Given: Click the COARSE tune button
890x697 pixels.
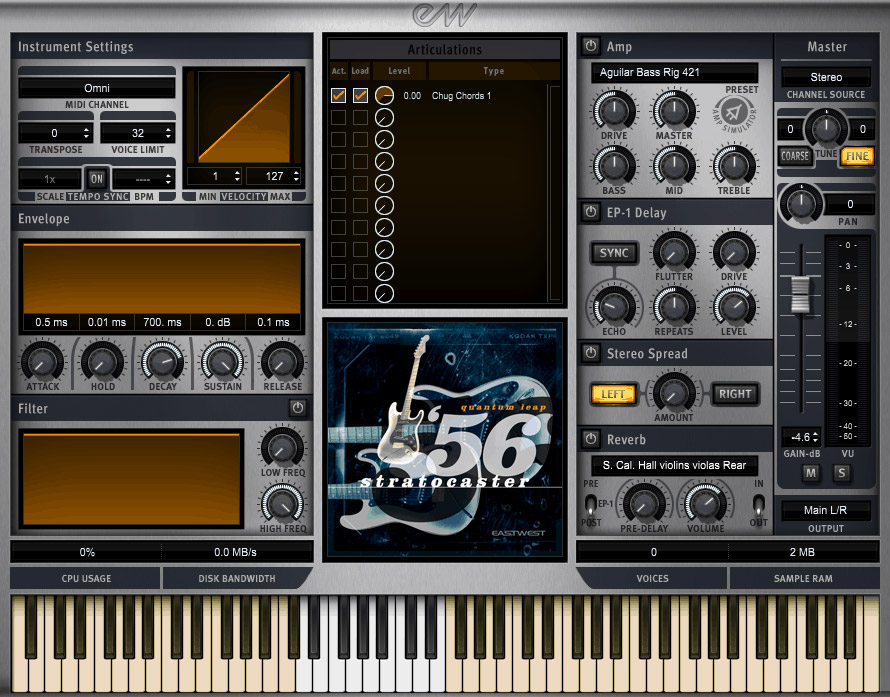Looking at the screenshot, I should click(795, 156).
